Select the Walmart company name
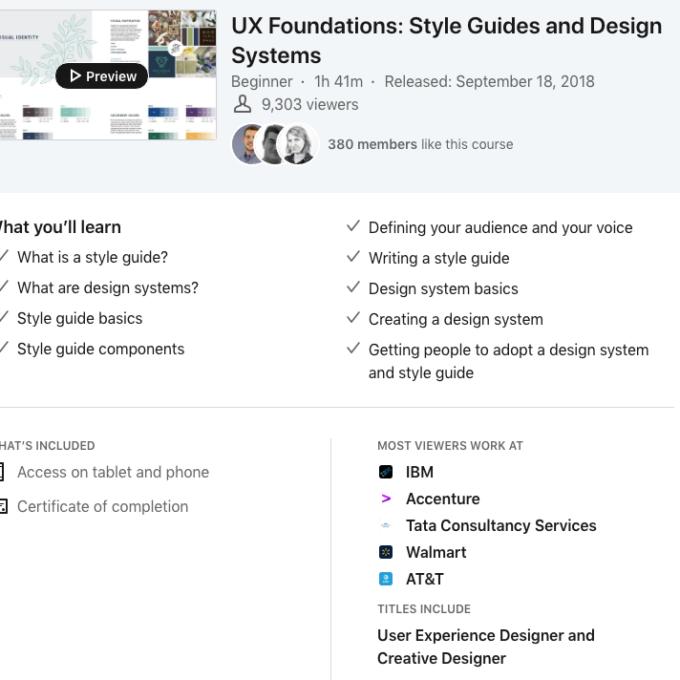Screen dimensions: 680x680 [436, 552]
